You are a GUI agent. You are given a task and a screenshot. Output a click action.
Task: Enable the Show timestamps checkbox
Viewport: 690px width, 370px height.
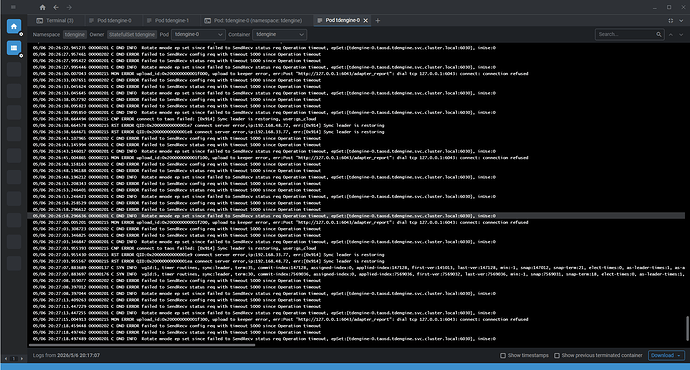pyautogui.click(x=503, y=355)
